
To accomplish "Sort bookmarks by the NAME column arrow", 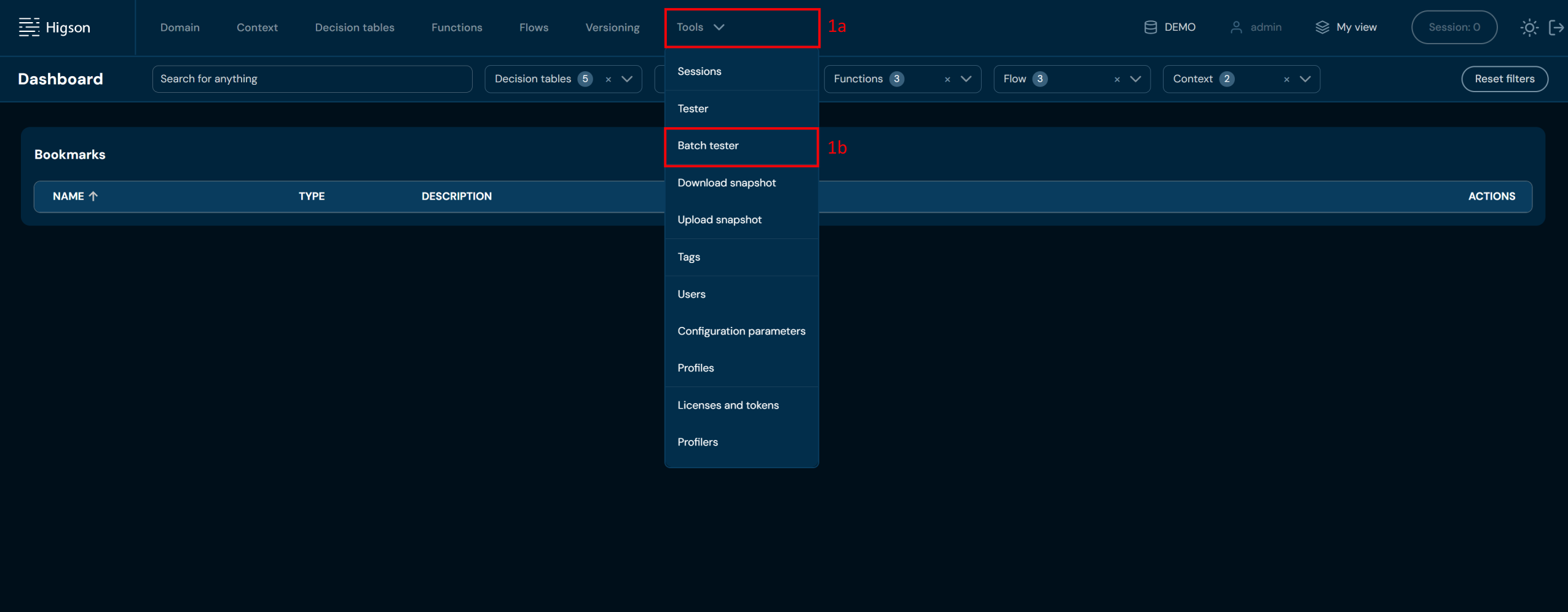I will [93, 196].
